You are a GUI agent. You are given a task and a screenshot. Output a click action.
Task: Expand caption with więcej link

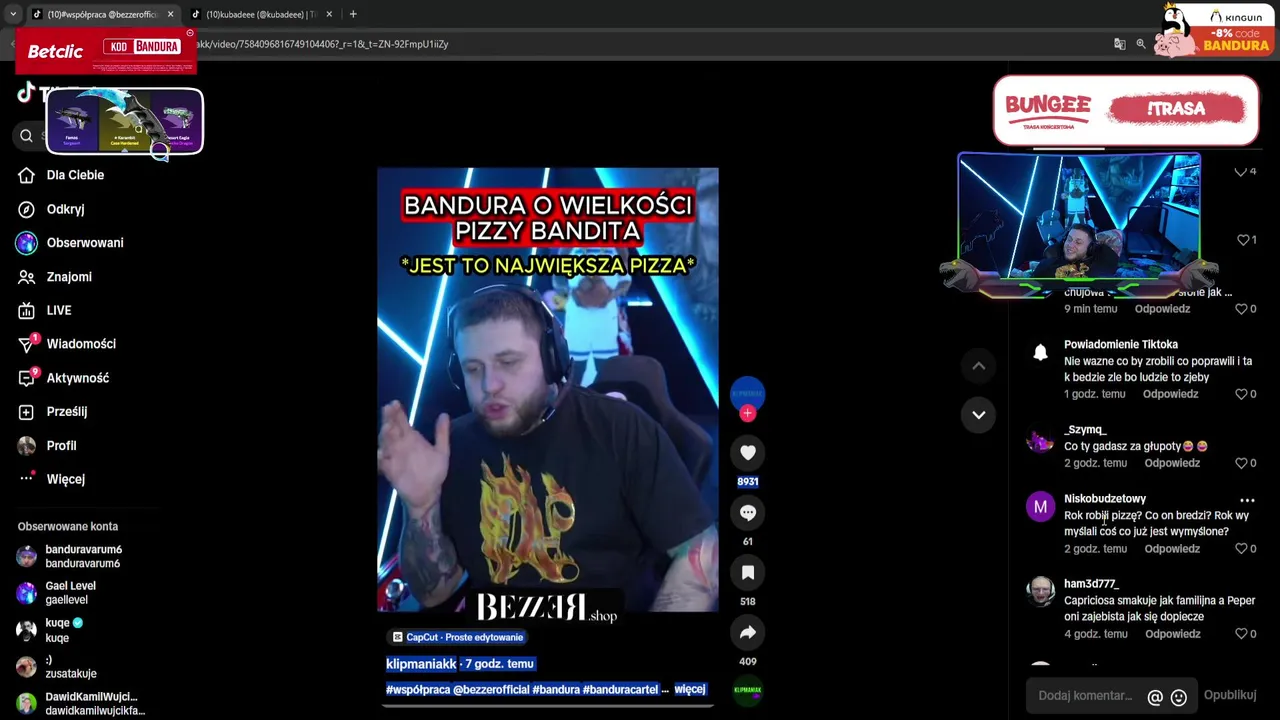(x=690, y=689)
